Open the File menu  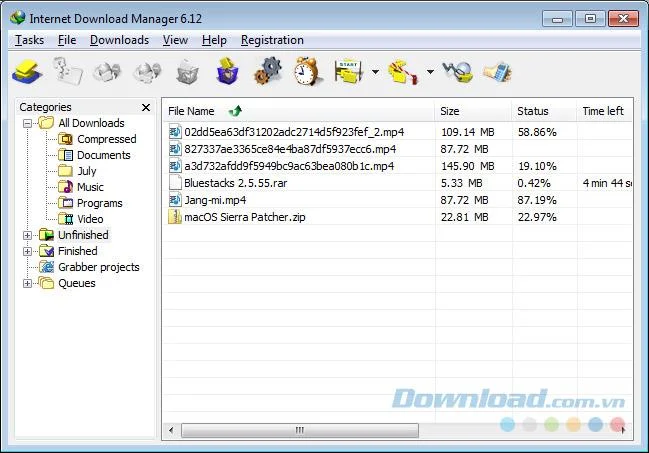point(67,40)
